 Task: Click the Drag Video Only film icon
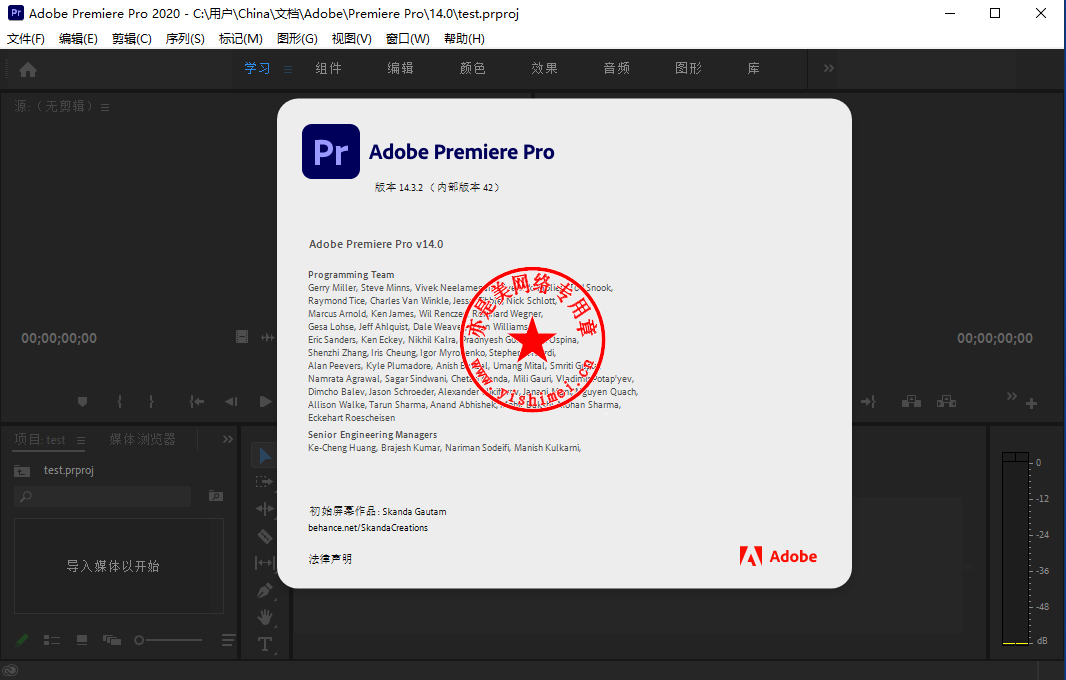tap(242, 337)
